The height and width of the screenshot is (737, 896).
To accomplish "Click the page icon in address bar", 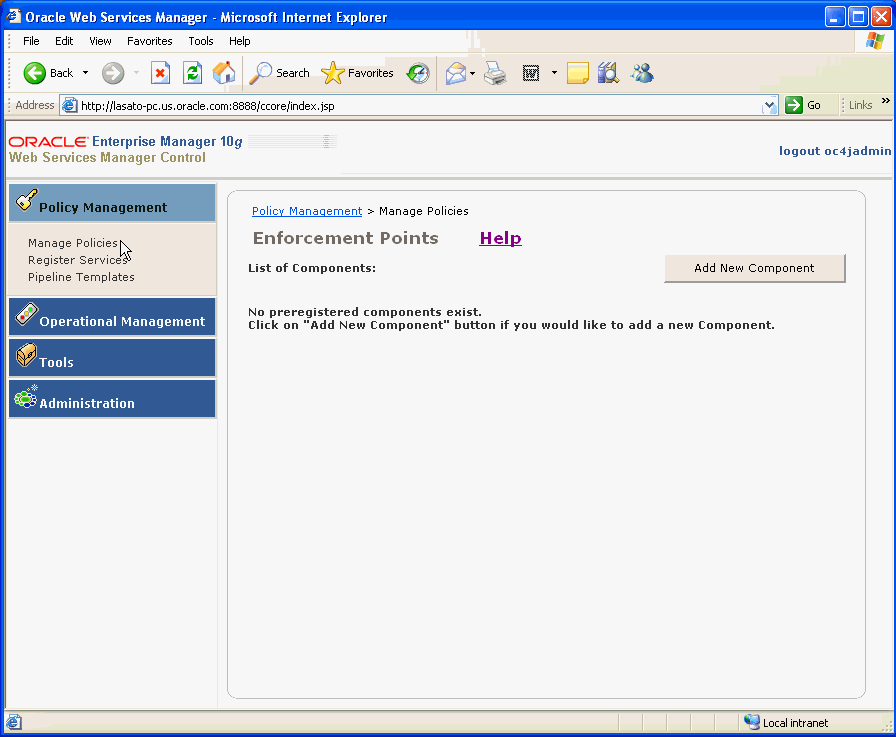I will tap(70, 106).
